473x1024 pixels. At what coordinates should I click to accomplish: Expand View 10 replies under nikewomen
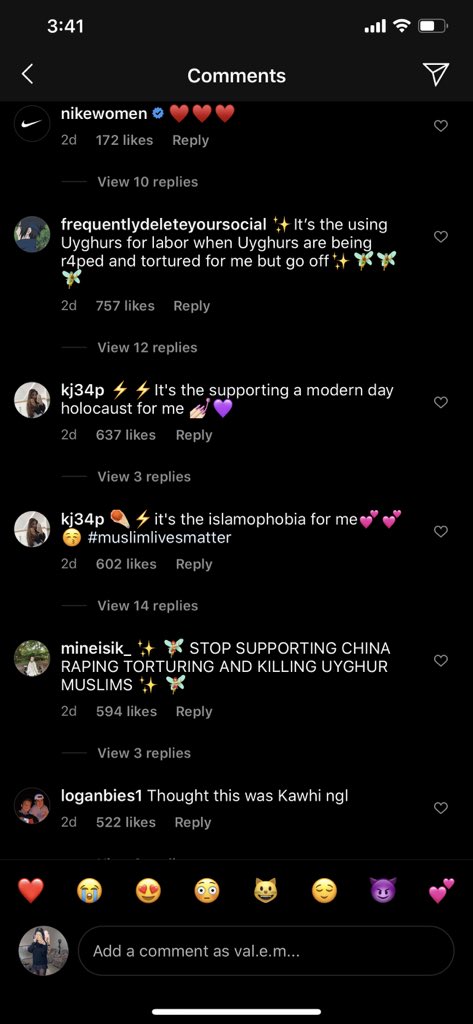(x=148, y=182)
